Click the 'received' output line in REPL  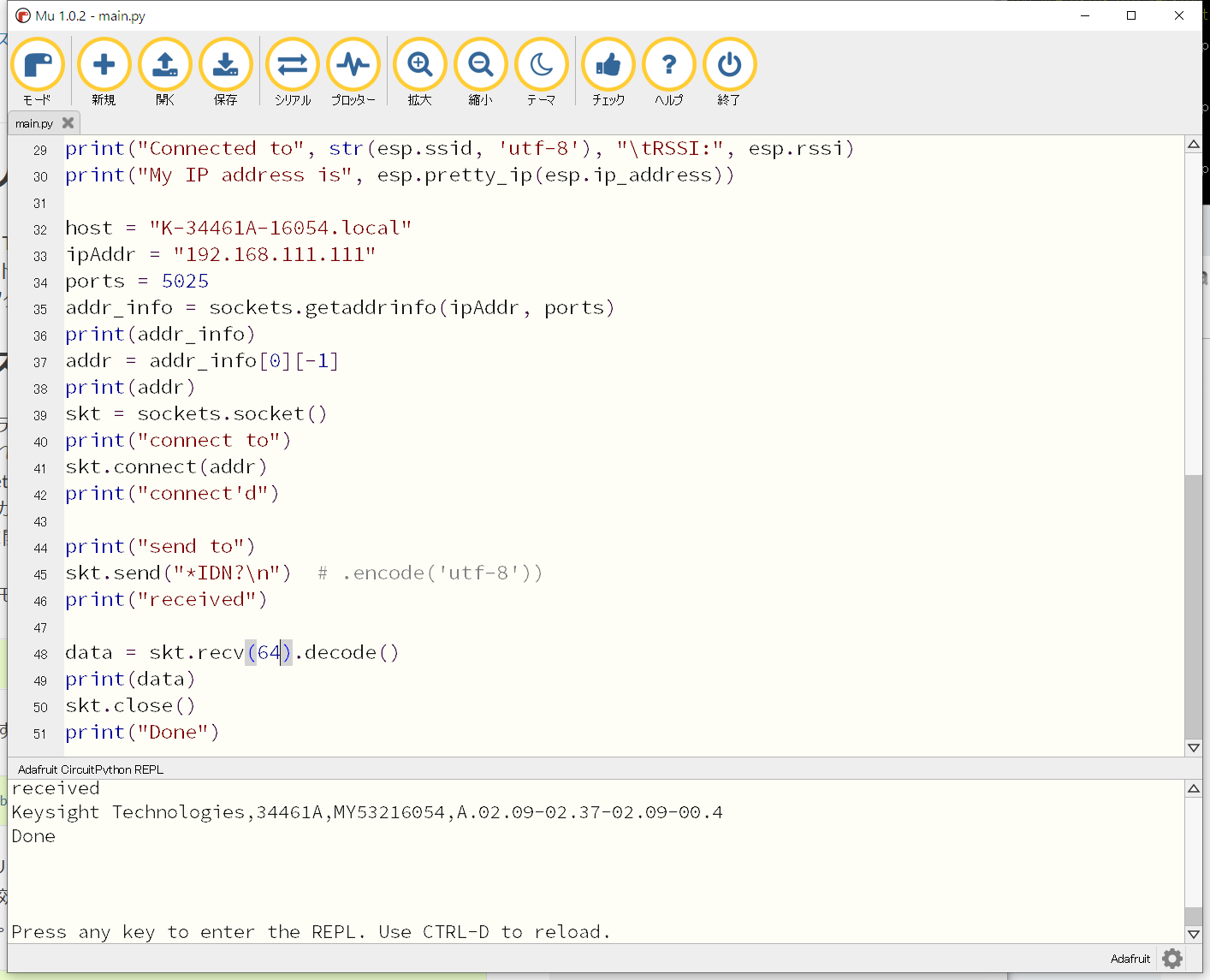(x=56, y=788)
